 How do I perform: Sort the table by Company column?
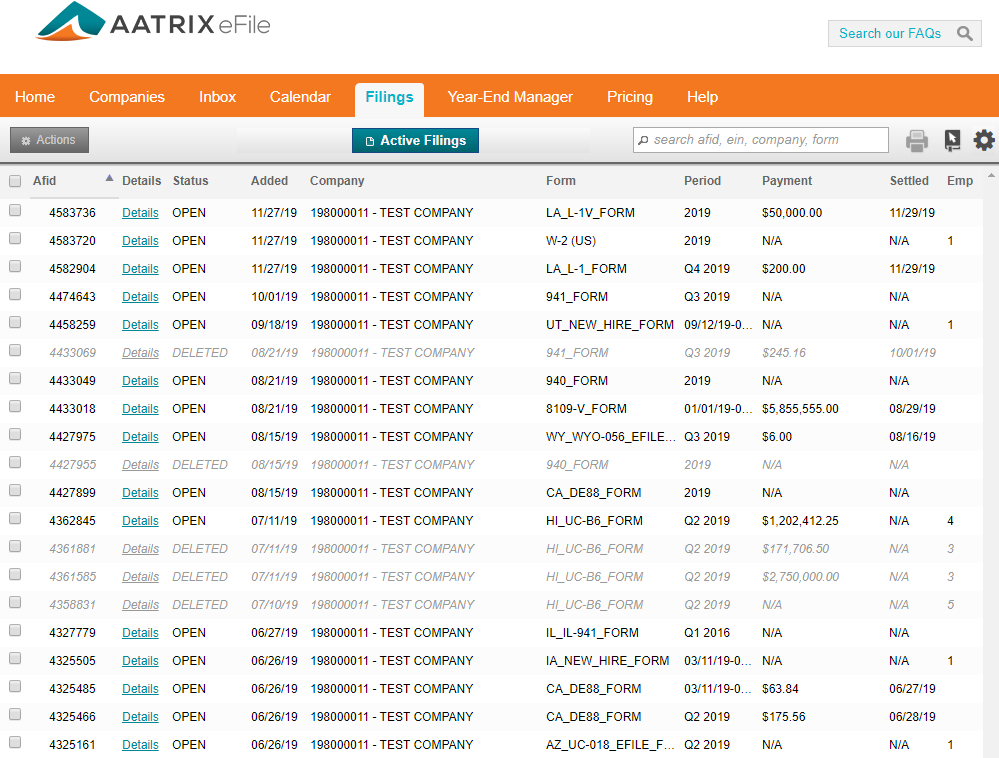(337, 181)
